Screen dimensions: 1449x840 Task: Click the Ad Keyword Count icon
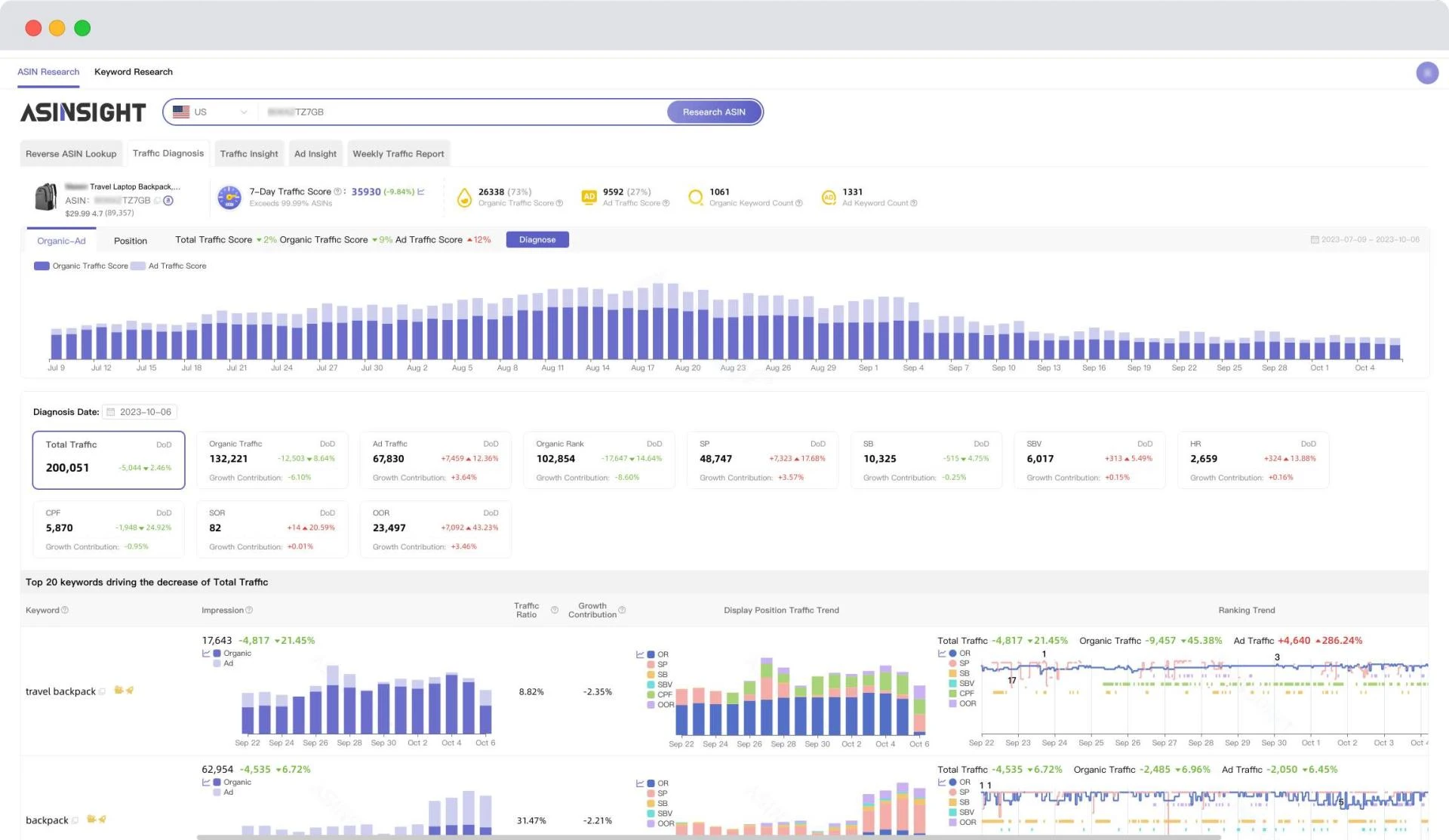tap(828, 197)
